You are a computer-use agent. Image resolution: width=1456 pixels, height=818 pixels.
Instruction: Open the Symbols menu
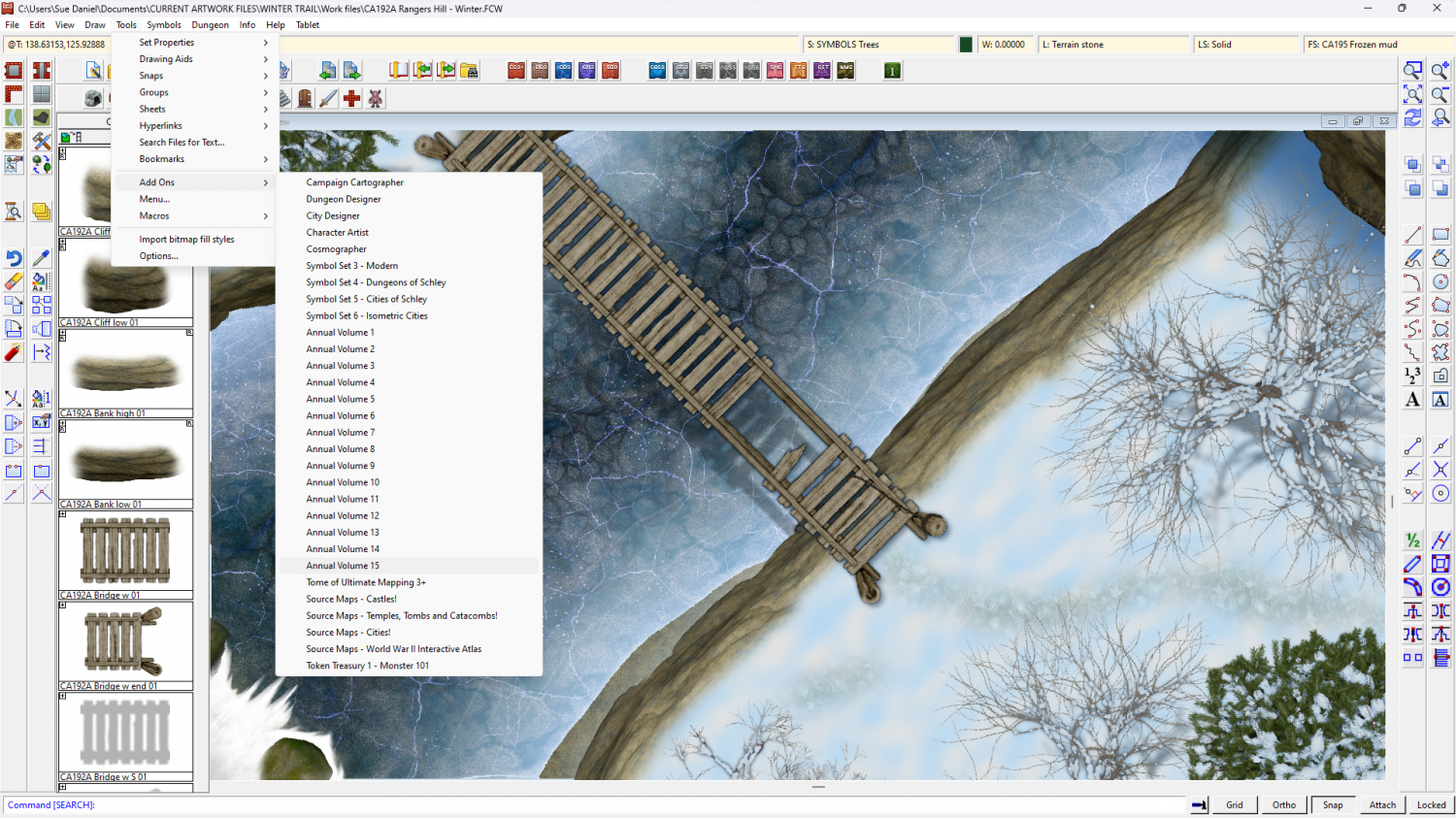tap(164, 25)
